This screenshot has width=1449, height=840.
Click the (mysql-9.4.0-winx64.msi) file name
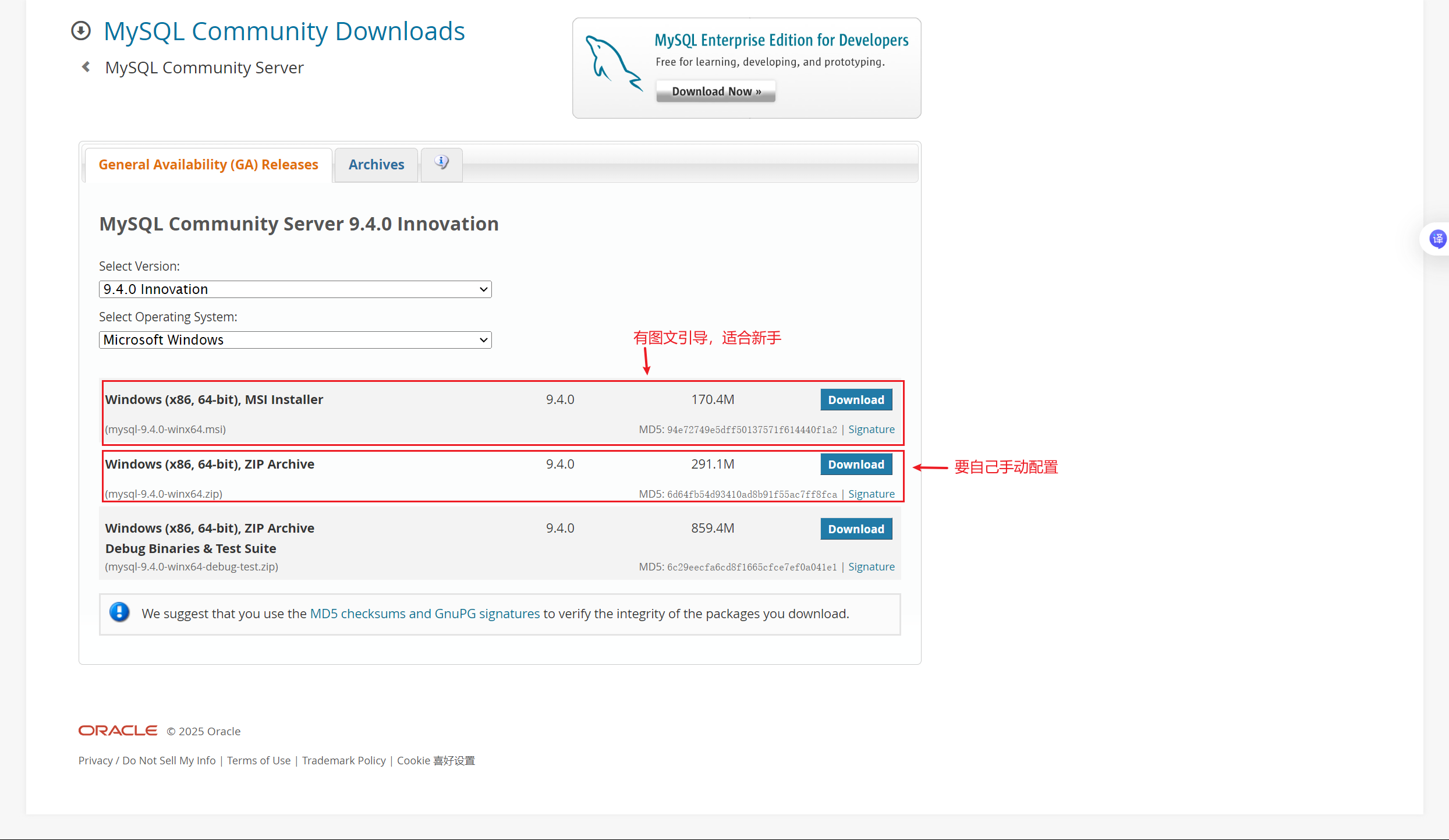point(165,430)
